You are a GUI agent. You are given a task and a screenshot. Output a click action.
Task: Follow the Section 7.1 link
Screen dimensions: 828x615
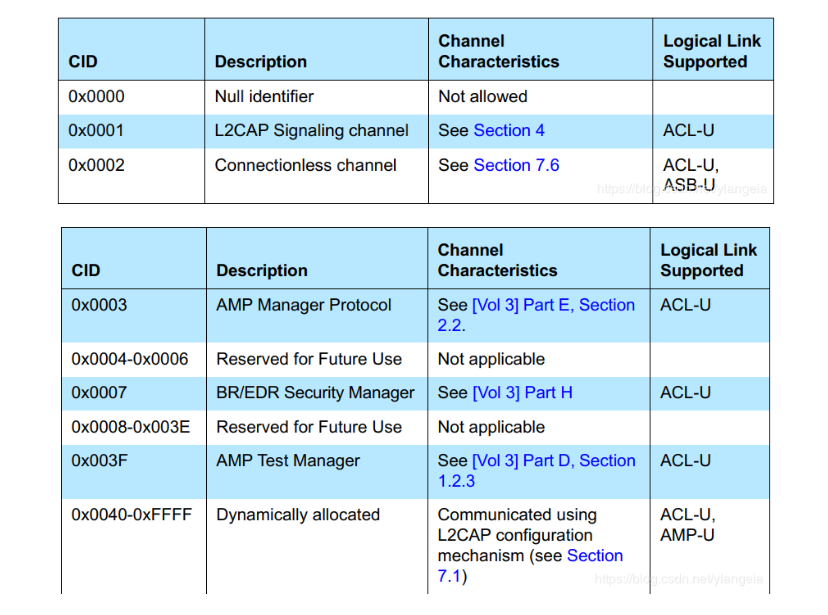point(531,566)
